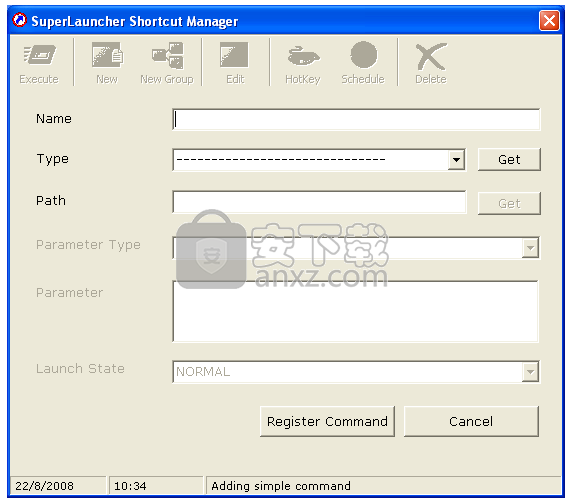Click inside the Parameter text area
569x501 pixels.
tap(356, 311)
